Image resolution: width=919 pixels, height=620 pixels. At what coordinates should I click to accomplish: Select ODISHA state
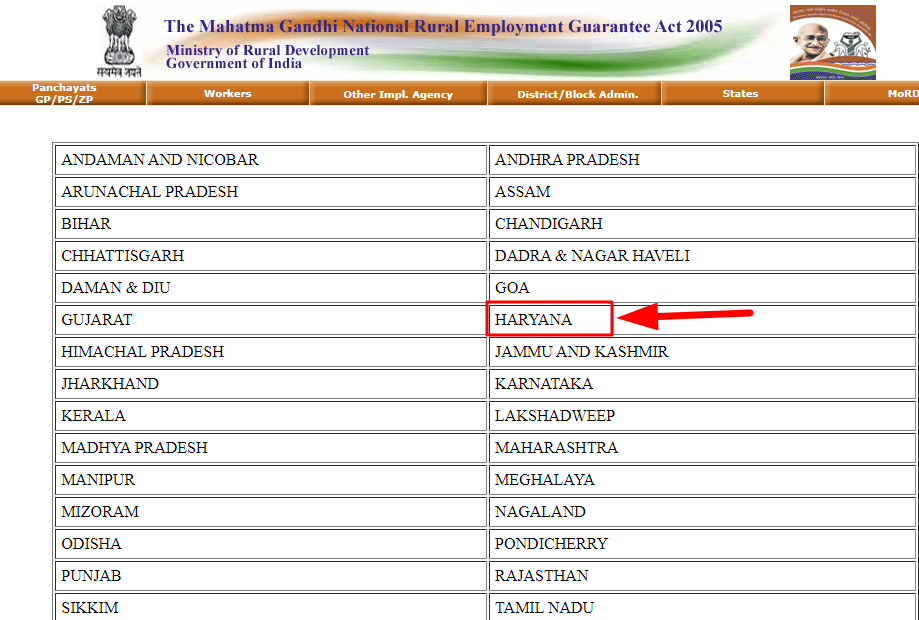click(x=91, y=544)
